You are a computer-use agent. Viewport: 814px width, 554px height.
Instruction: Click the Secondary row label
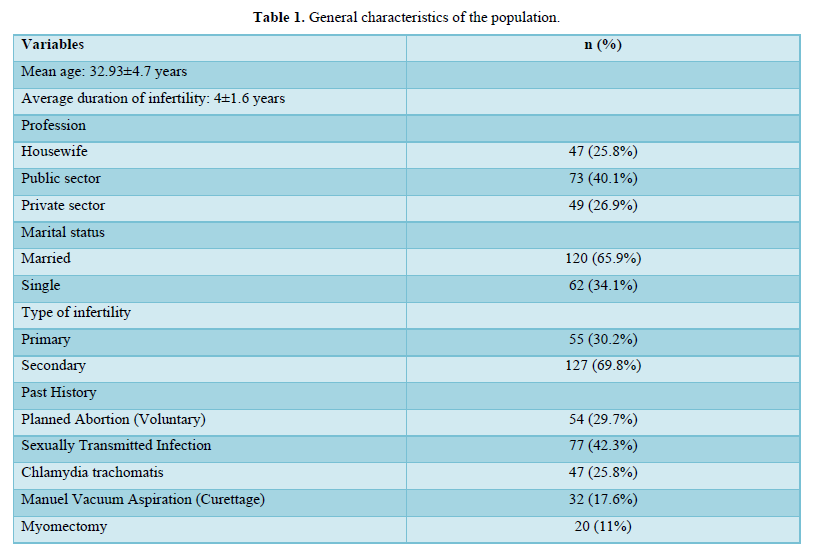point(54,366)
